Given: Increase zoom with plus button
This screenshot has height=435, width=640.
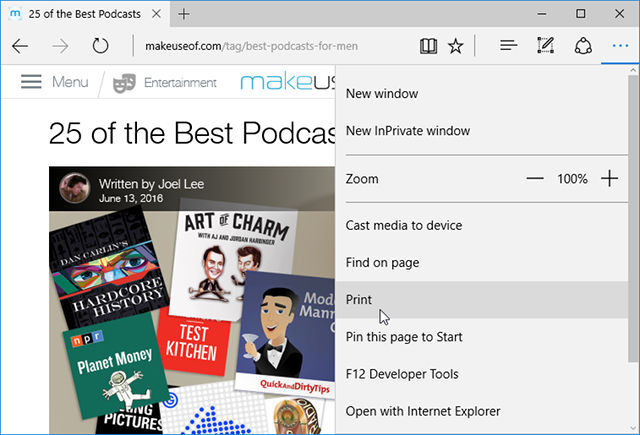Looking at the screenshot, I should [x=610, y=178].
